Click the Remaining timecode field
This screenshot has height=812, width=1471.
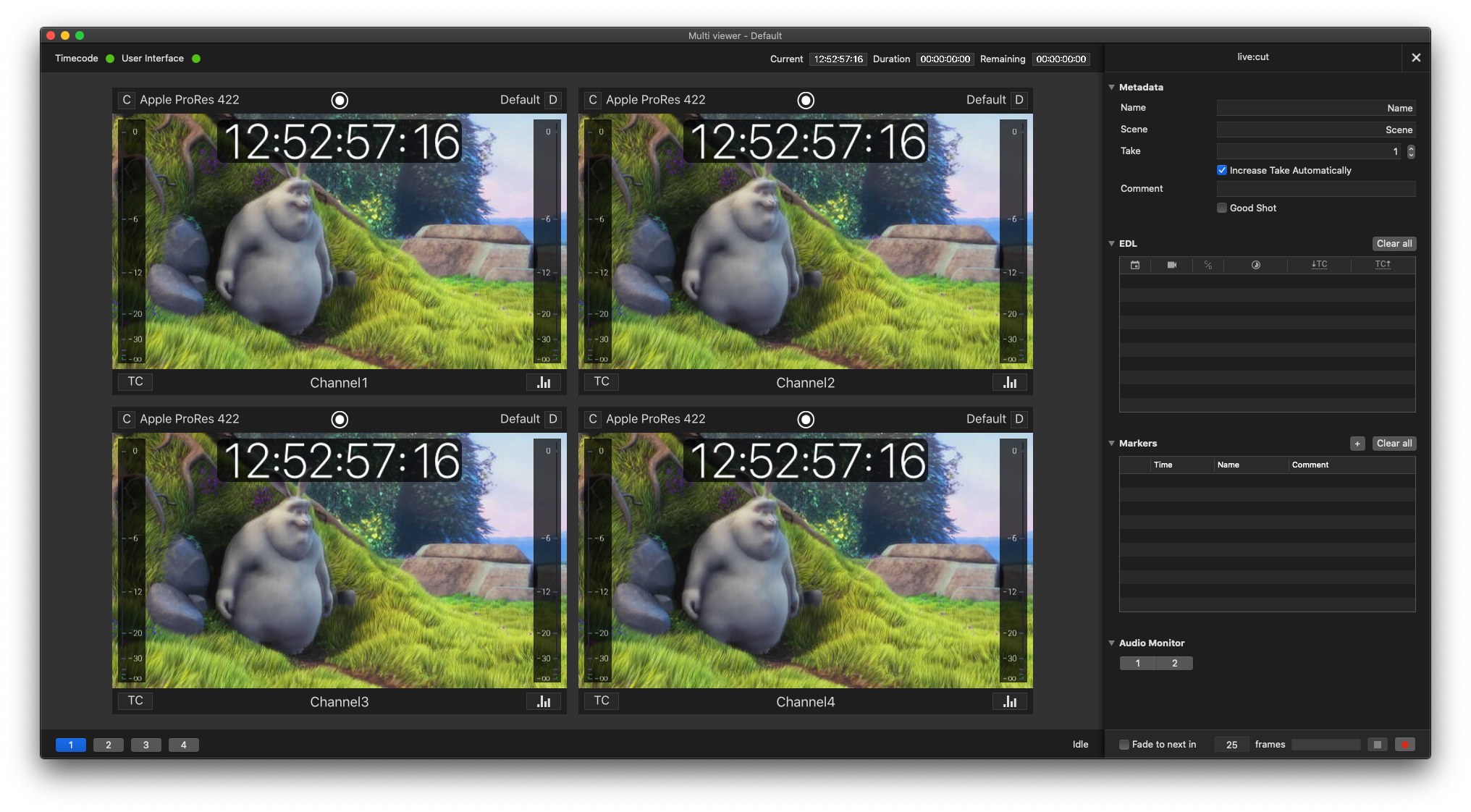click(1061, 59)
